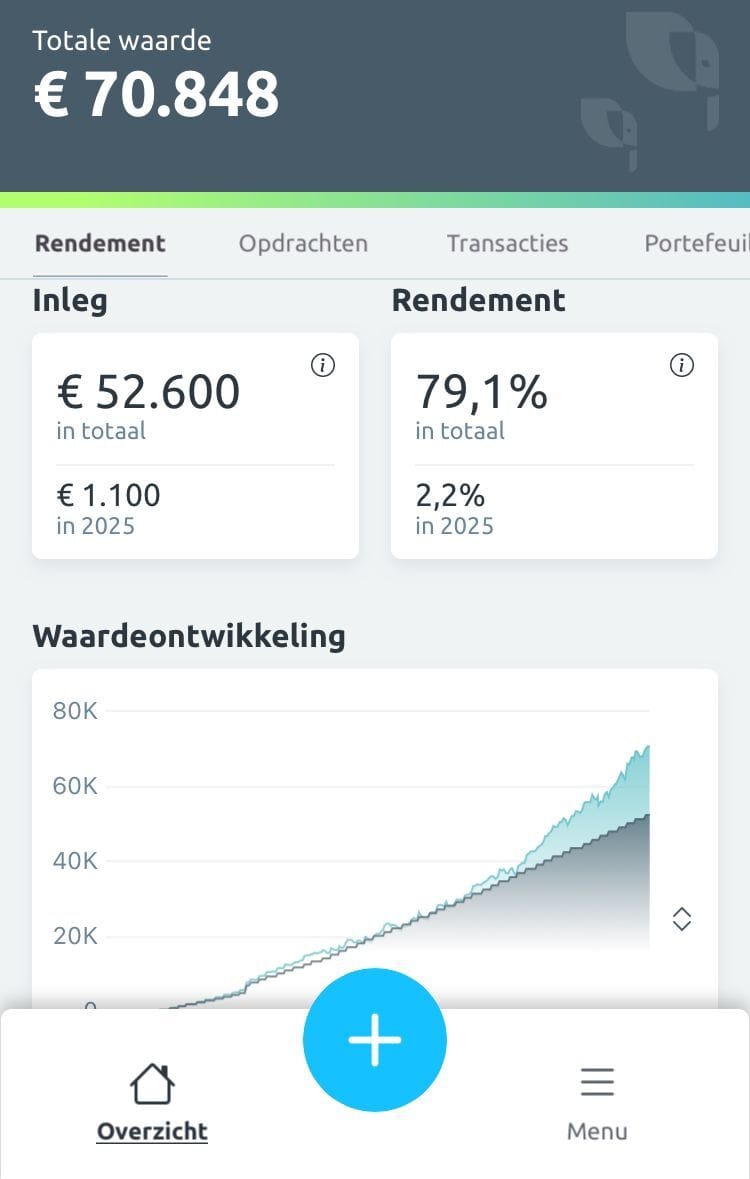Viewport: 750px width, 1179px height.
Task: Switch to the Transacties tab
Action: click(508, 244)
